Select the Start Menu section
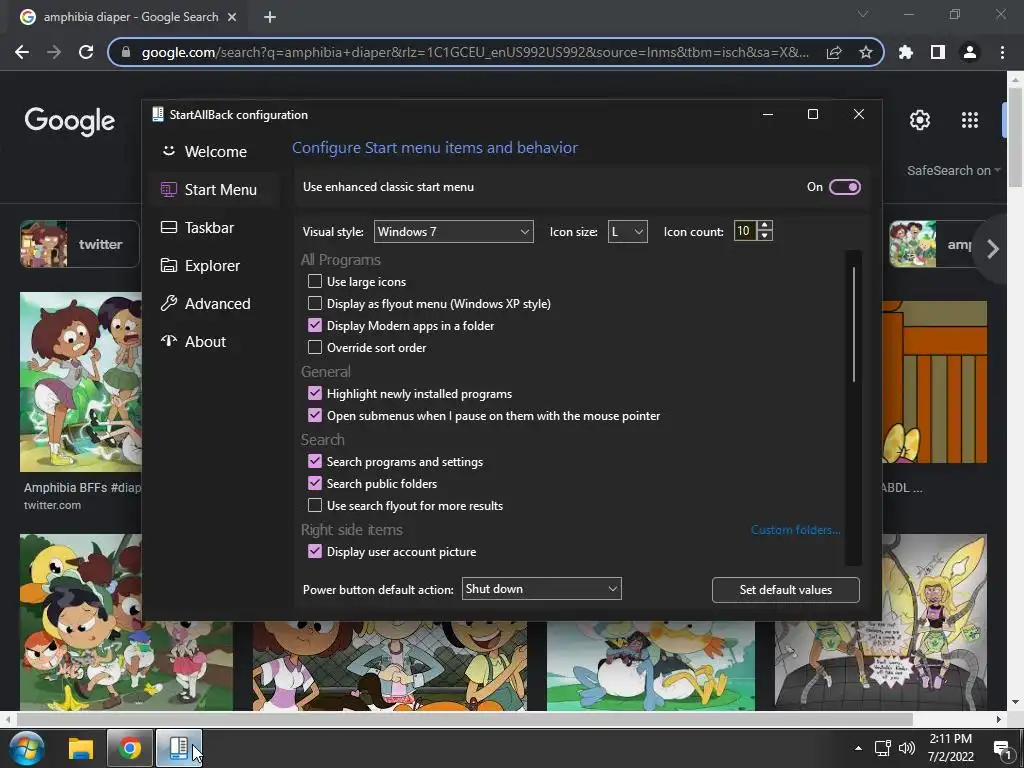Screen dimensions: 1024x768 click(214, 189)
